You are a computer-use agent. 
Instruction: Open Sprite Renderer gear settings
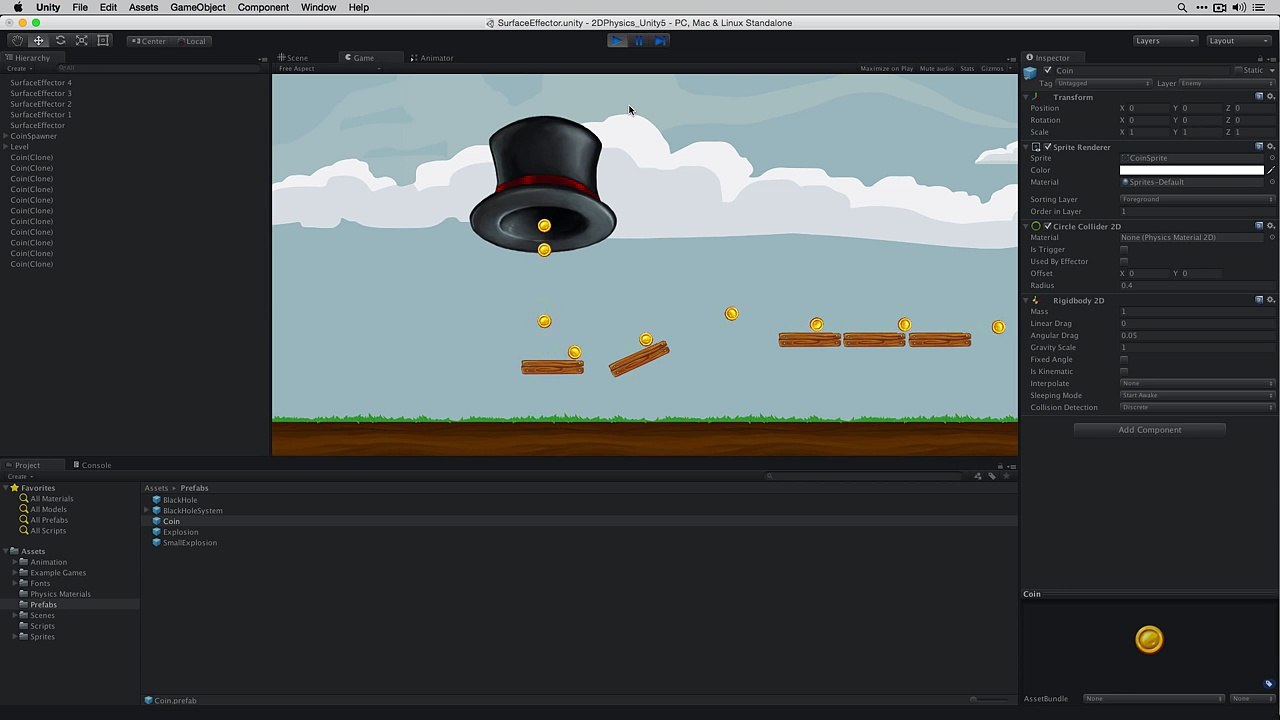[1271, 147]
